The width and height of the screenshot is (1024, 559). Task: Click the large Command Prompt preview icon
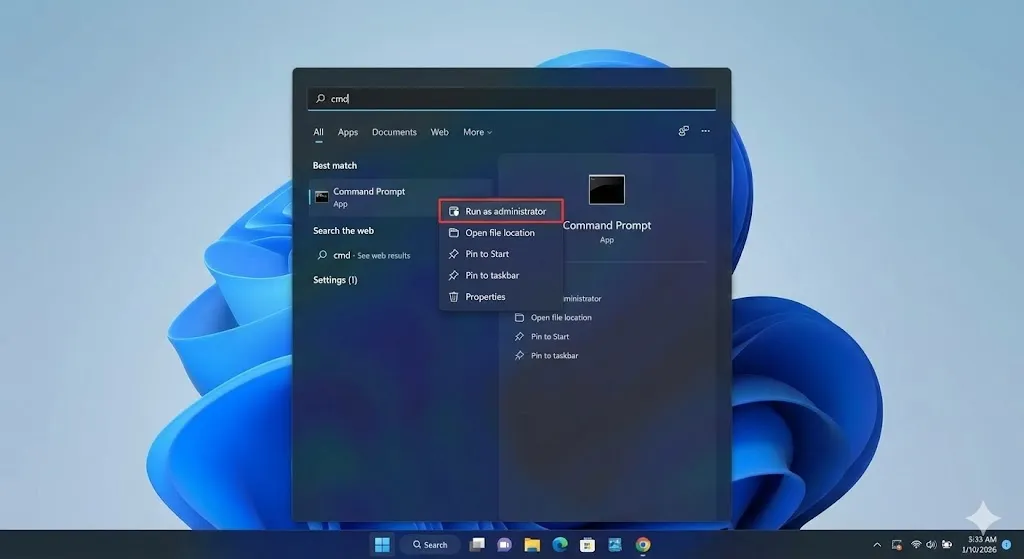607,190
